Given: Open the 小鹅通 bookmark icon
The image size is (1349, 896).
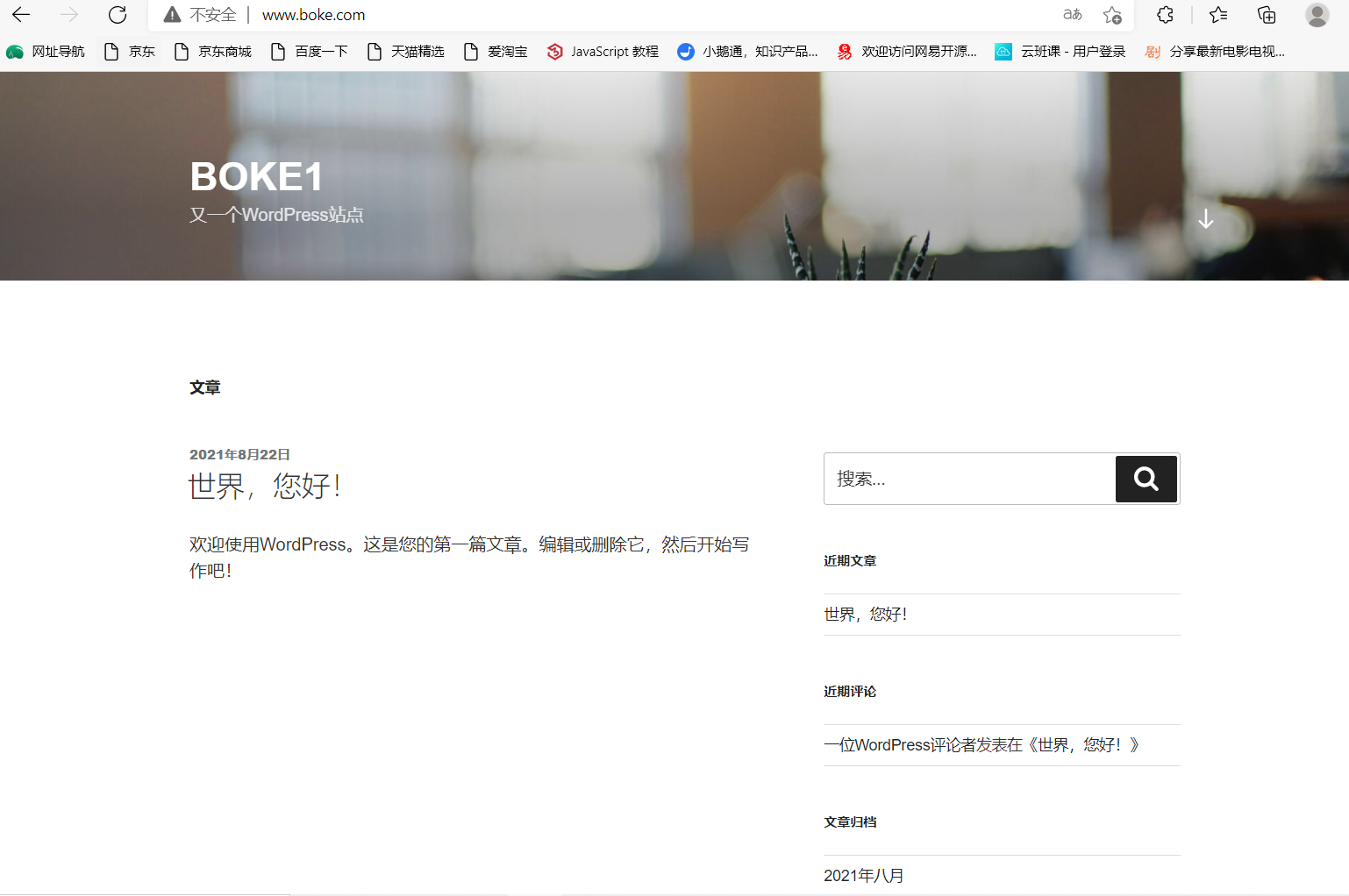Looking at the screenshot, I should click(685, 51).
